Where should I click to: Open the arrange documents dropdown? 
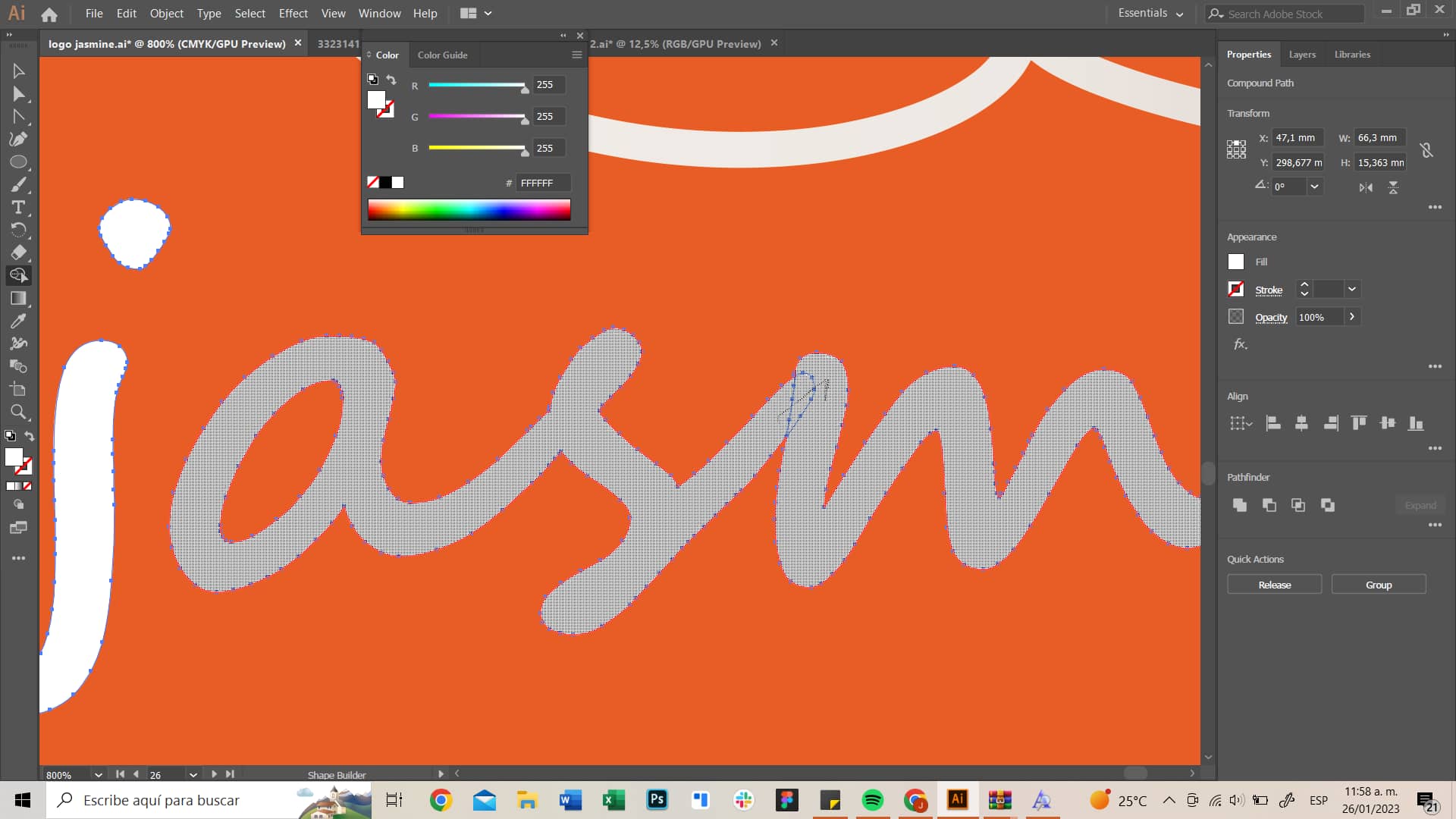point(476,14)
